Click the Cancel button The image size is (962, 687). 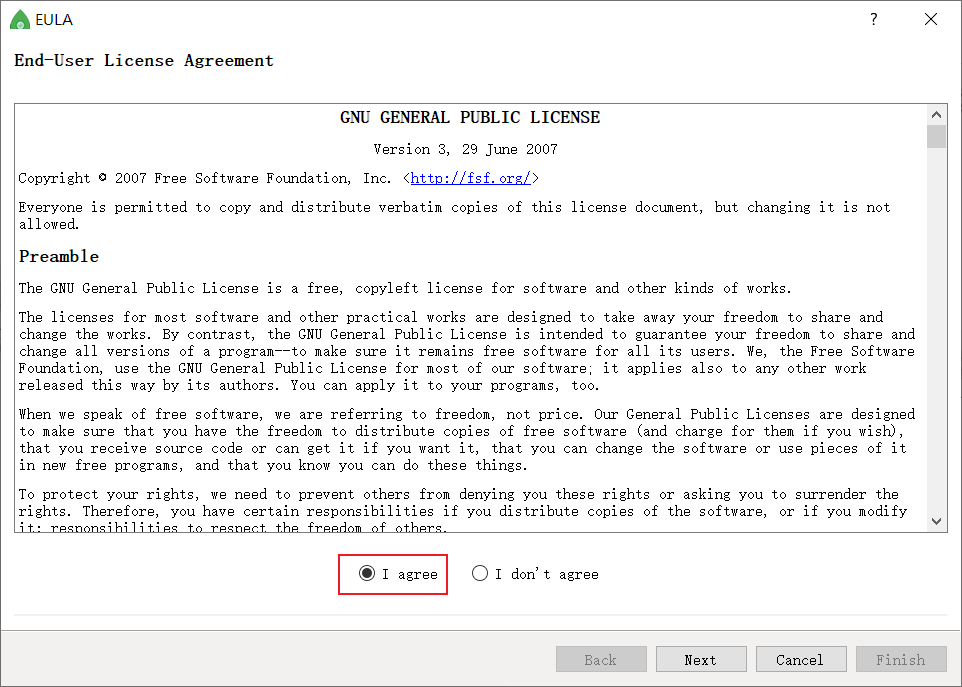tap(801, 659)
